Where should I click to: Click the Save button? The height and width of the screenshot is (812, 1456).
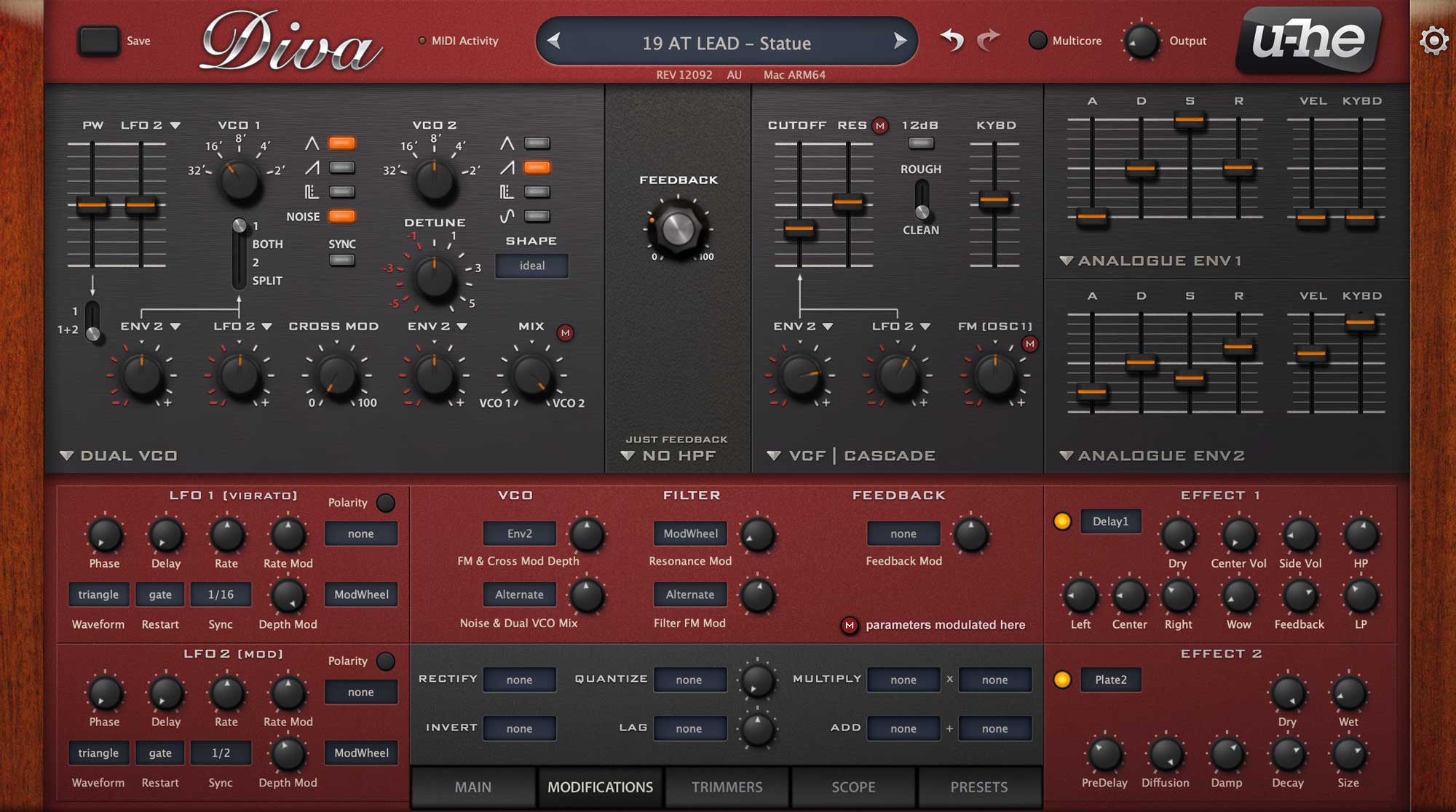99,41
